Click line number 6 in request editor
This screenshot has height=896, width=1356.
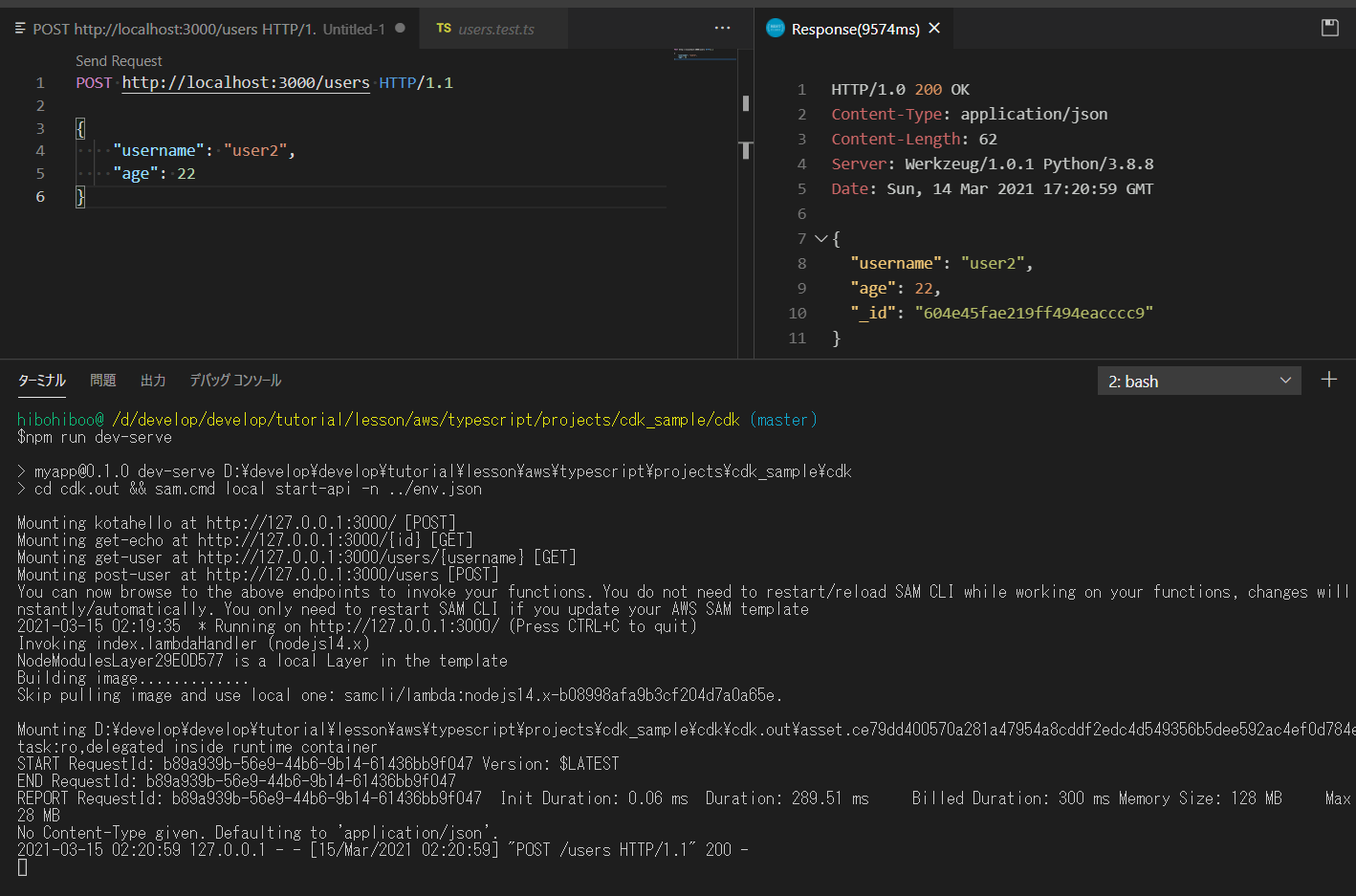click(40, 197)
